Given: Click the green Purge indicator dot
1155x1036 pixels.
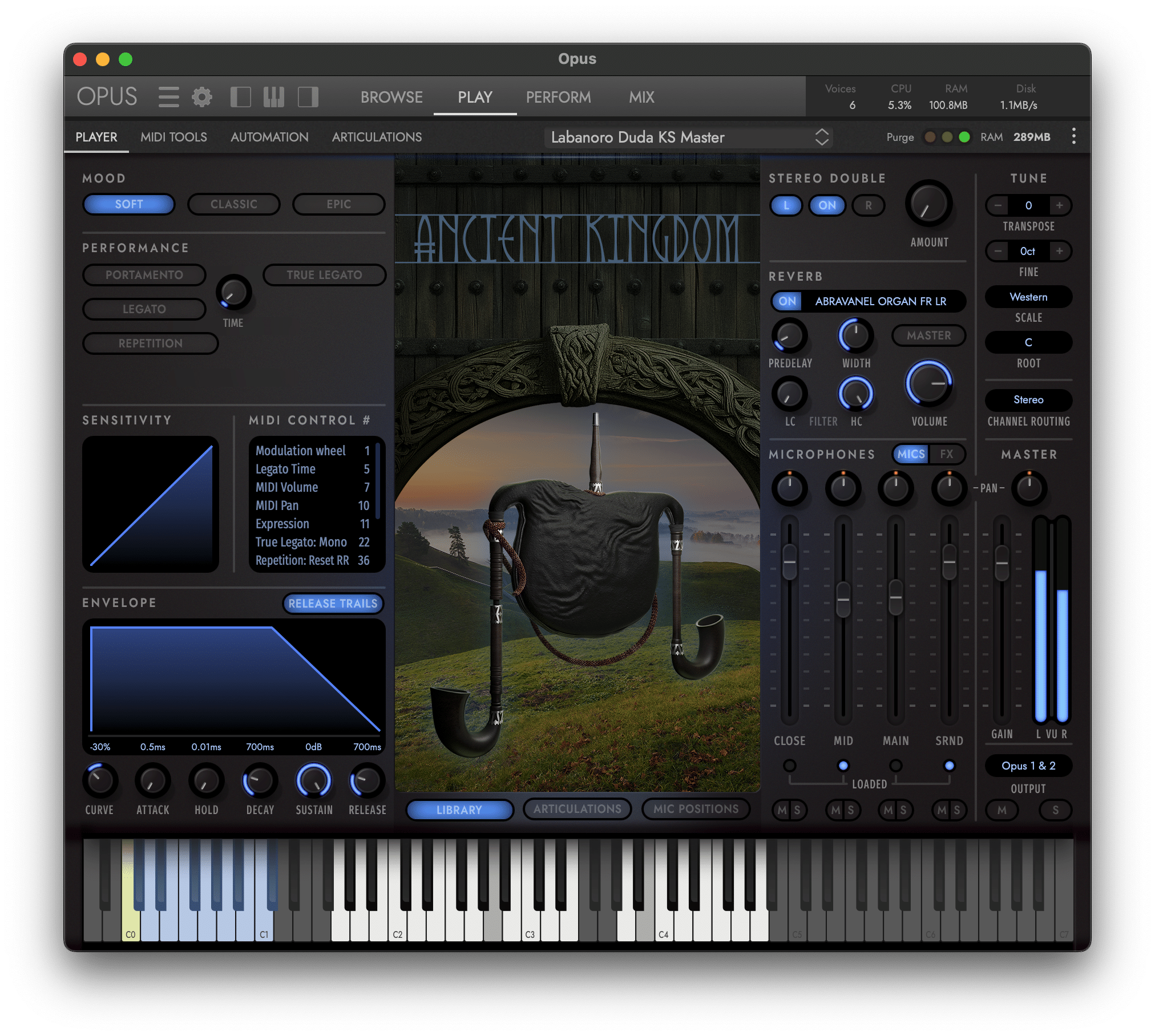Looking at the screenshot, I should point(964,137).
